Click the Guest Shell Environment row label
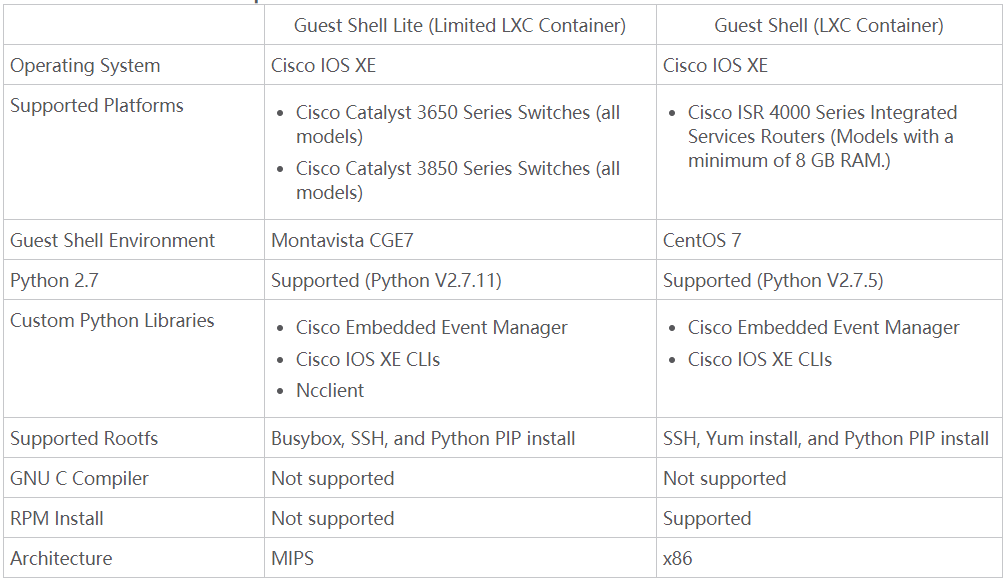 click(x=112, y=240)
